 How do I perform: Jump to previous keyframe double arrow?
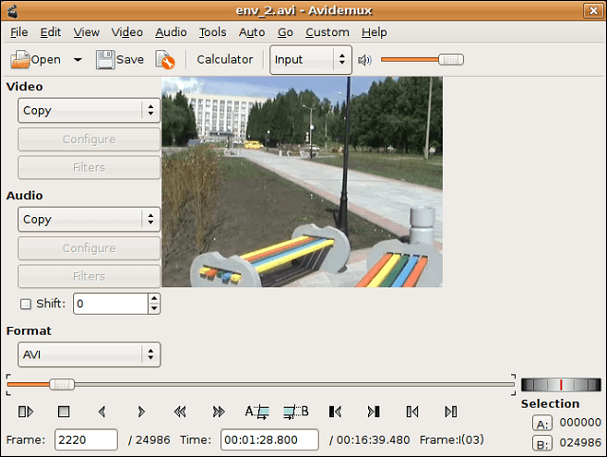tap(180, 411)
